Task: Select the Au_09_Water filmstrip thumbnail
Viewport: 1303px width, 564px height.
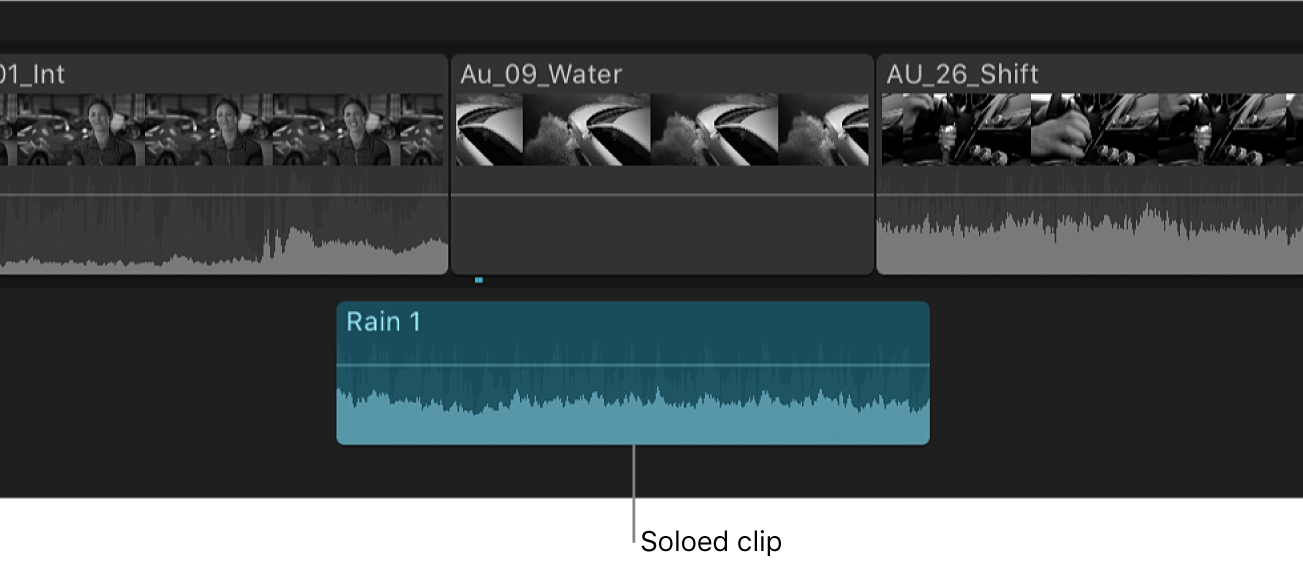Action: point(661,130)
